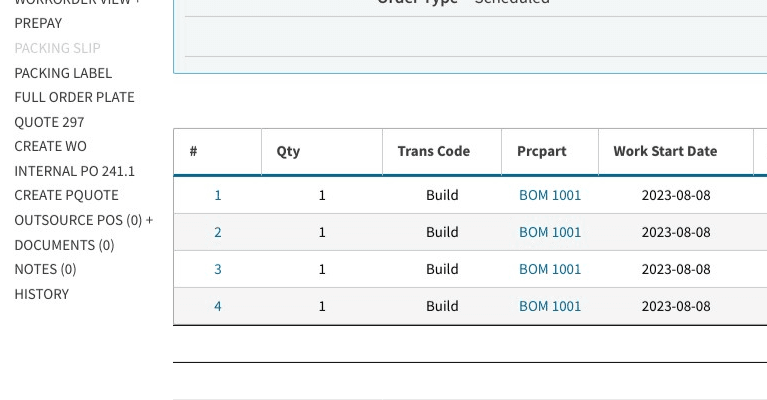Open Internal PO 241.1
The height and width of the screenshot is (400, 767).
tap(74, 171)
